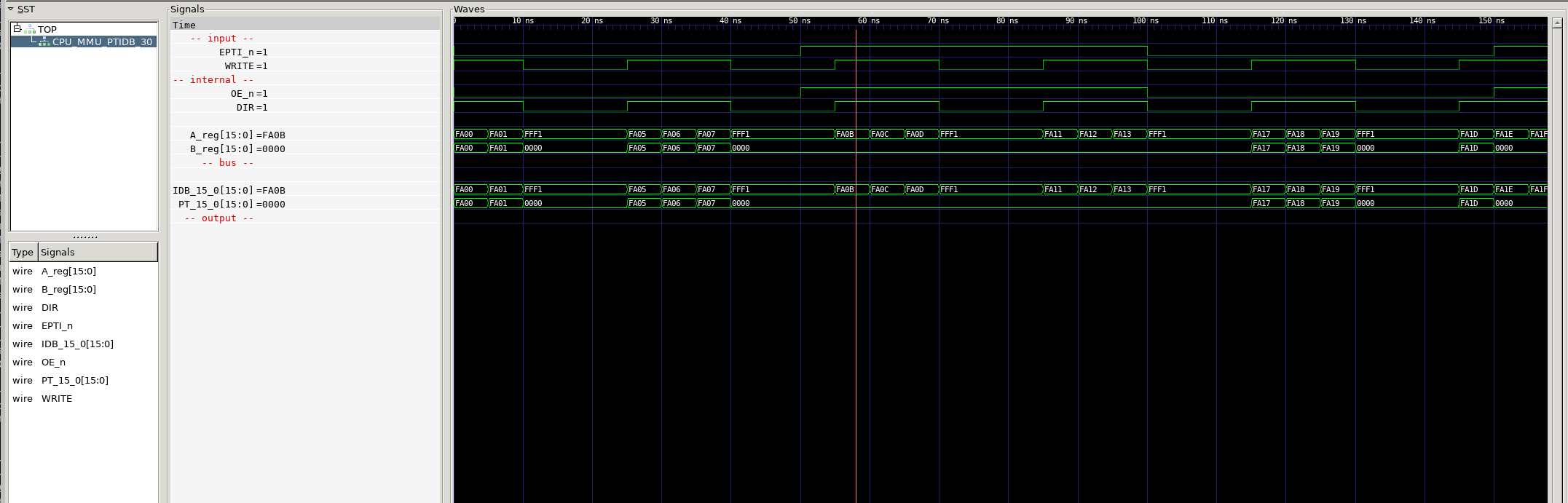Select wire B_reg[15:0] in SST signal list
The image size is (1568, 503).
83,289
